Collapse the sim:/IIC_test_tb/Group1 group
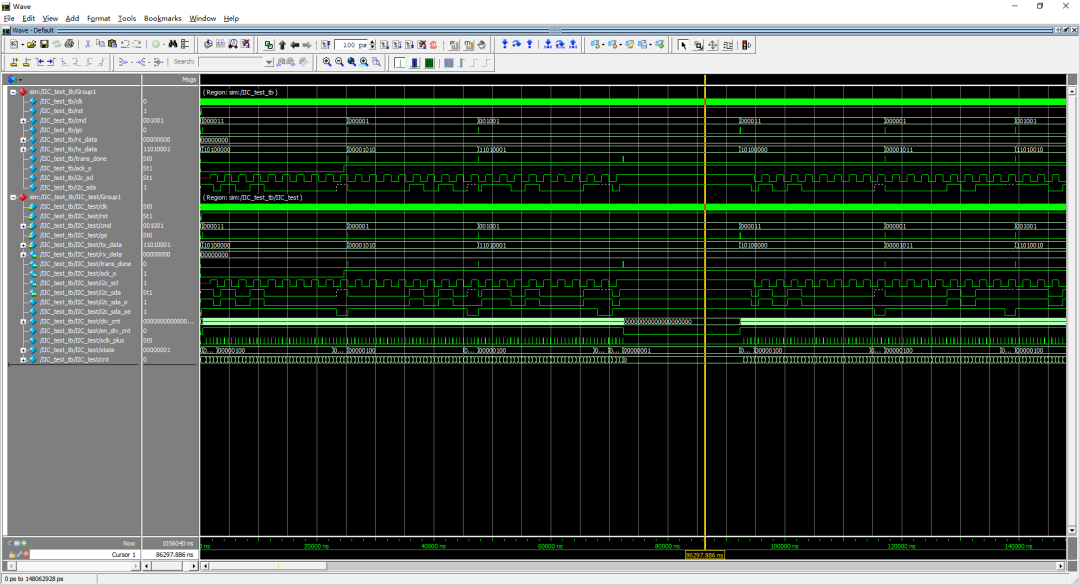 pyautogui.click(x=12, y=92)
